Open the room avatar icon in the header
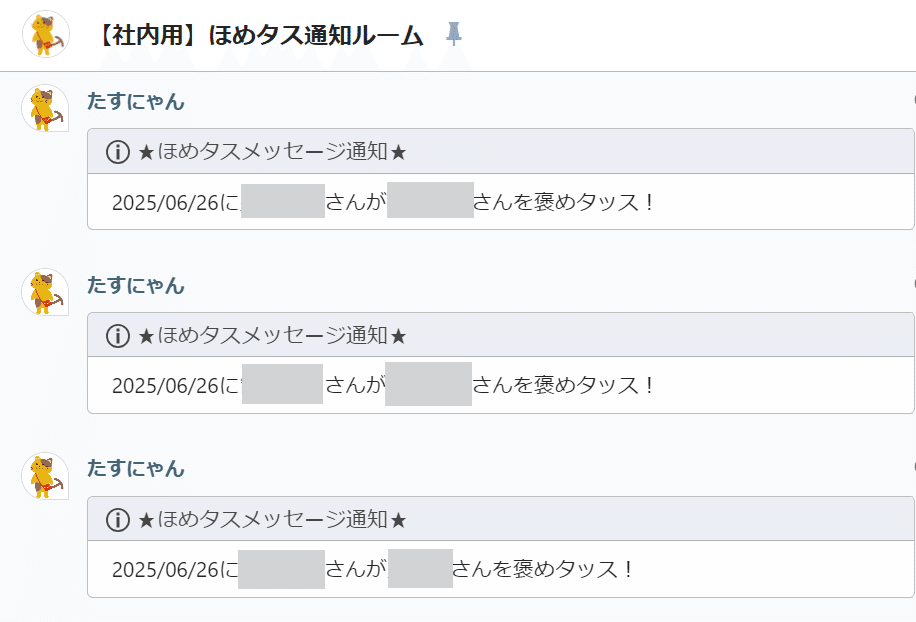The height and width of the screenshot is (622, 916). click(x=45, y=34)
